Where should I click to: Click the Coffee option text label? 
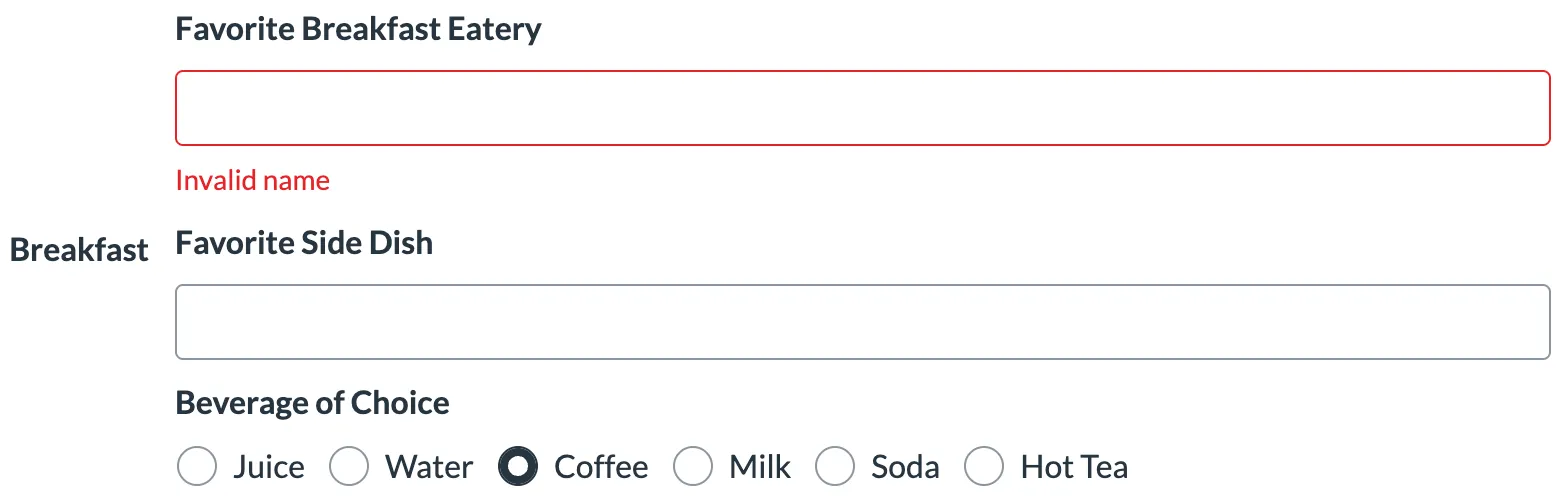[601, 467]
